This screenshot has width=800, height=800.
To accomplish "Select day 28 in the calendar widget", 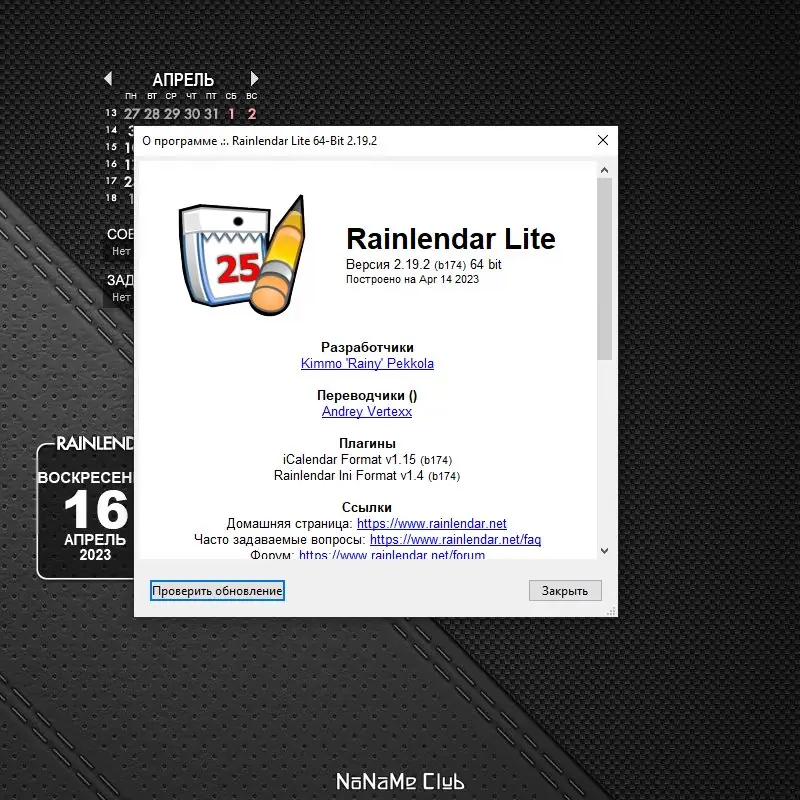I will pos(152,114).
